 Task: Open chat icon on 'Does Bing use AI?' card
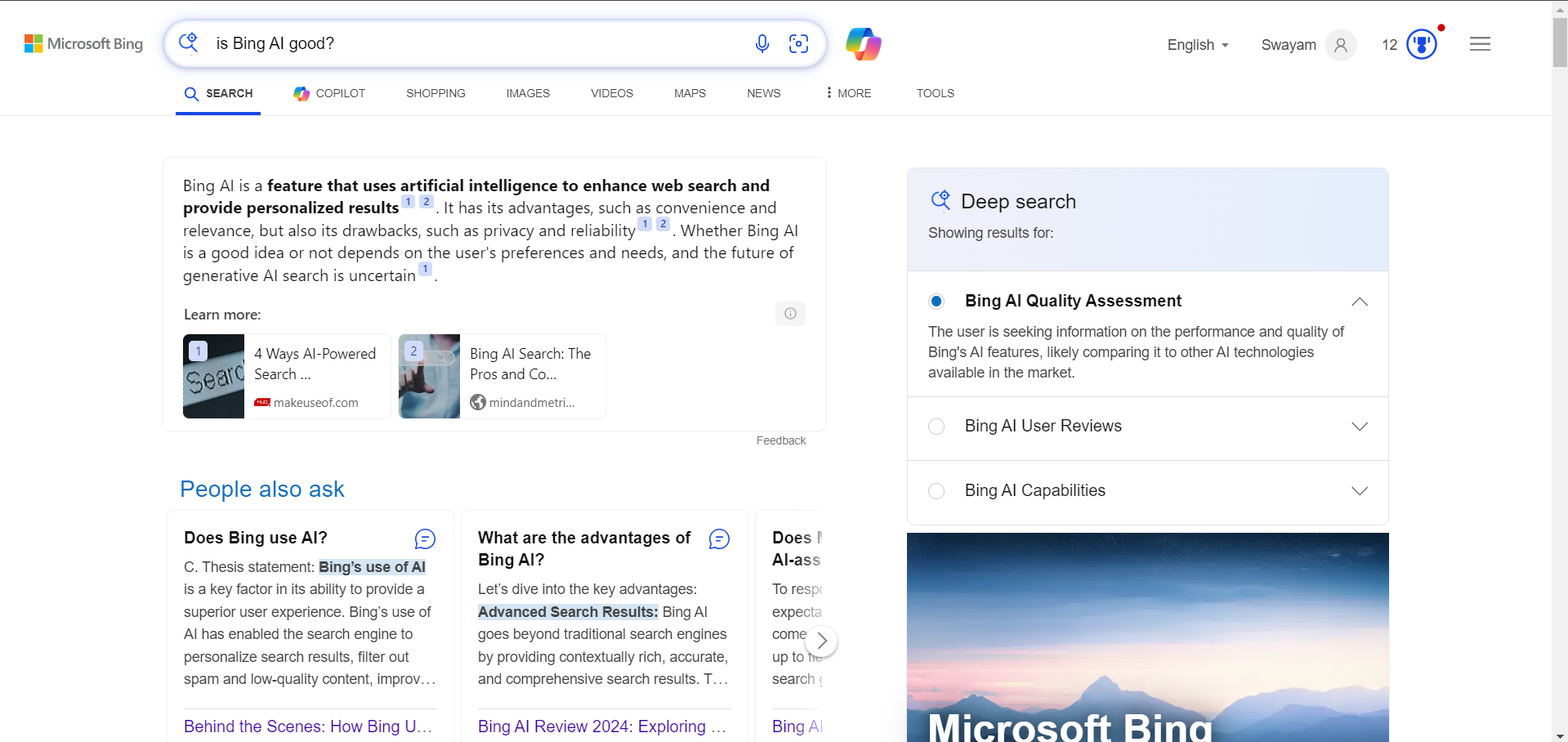(424, 539)
